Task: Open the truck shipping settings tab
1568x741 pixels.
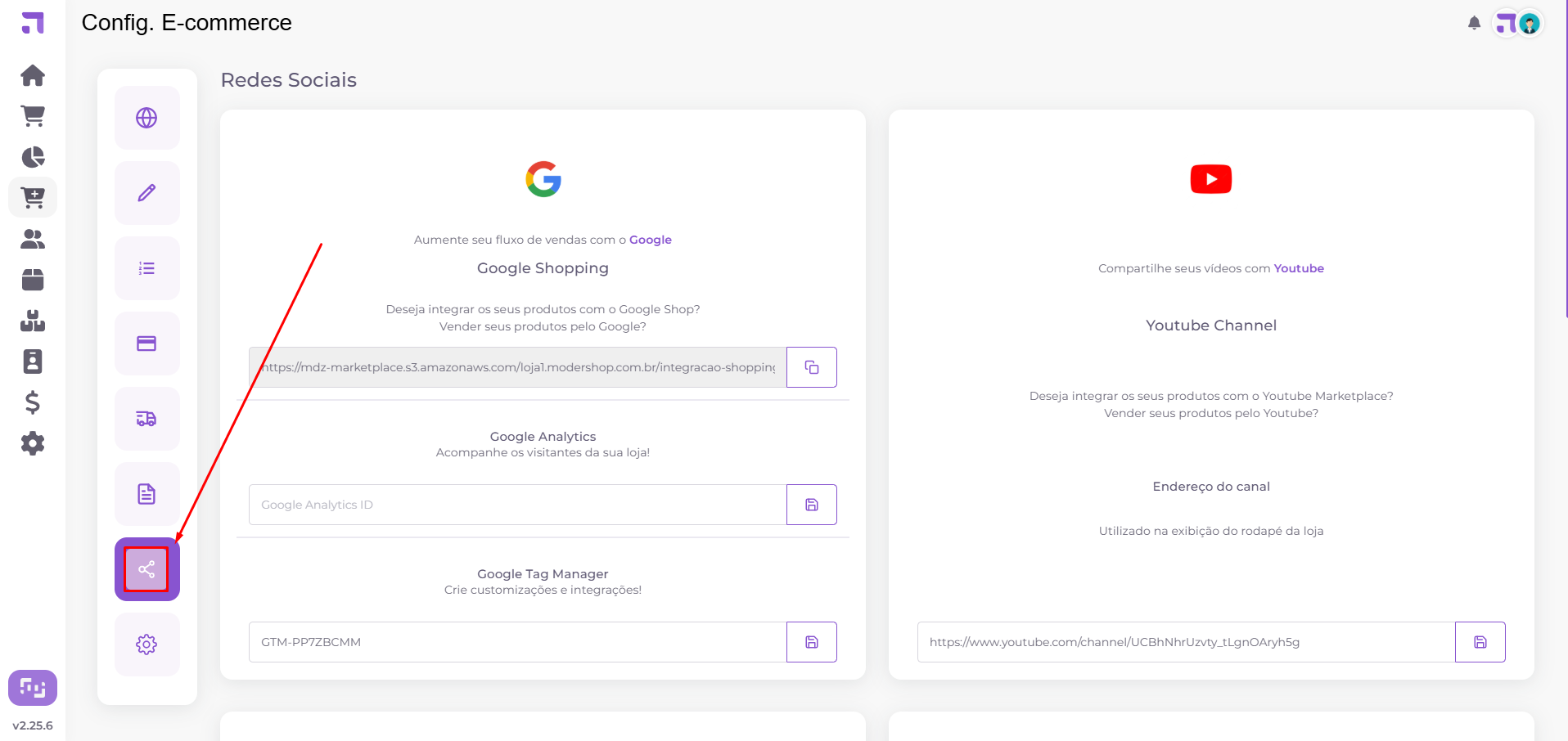Action: [146, 419]
